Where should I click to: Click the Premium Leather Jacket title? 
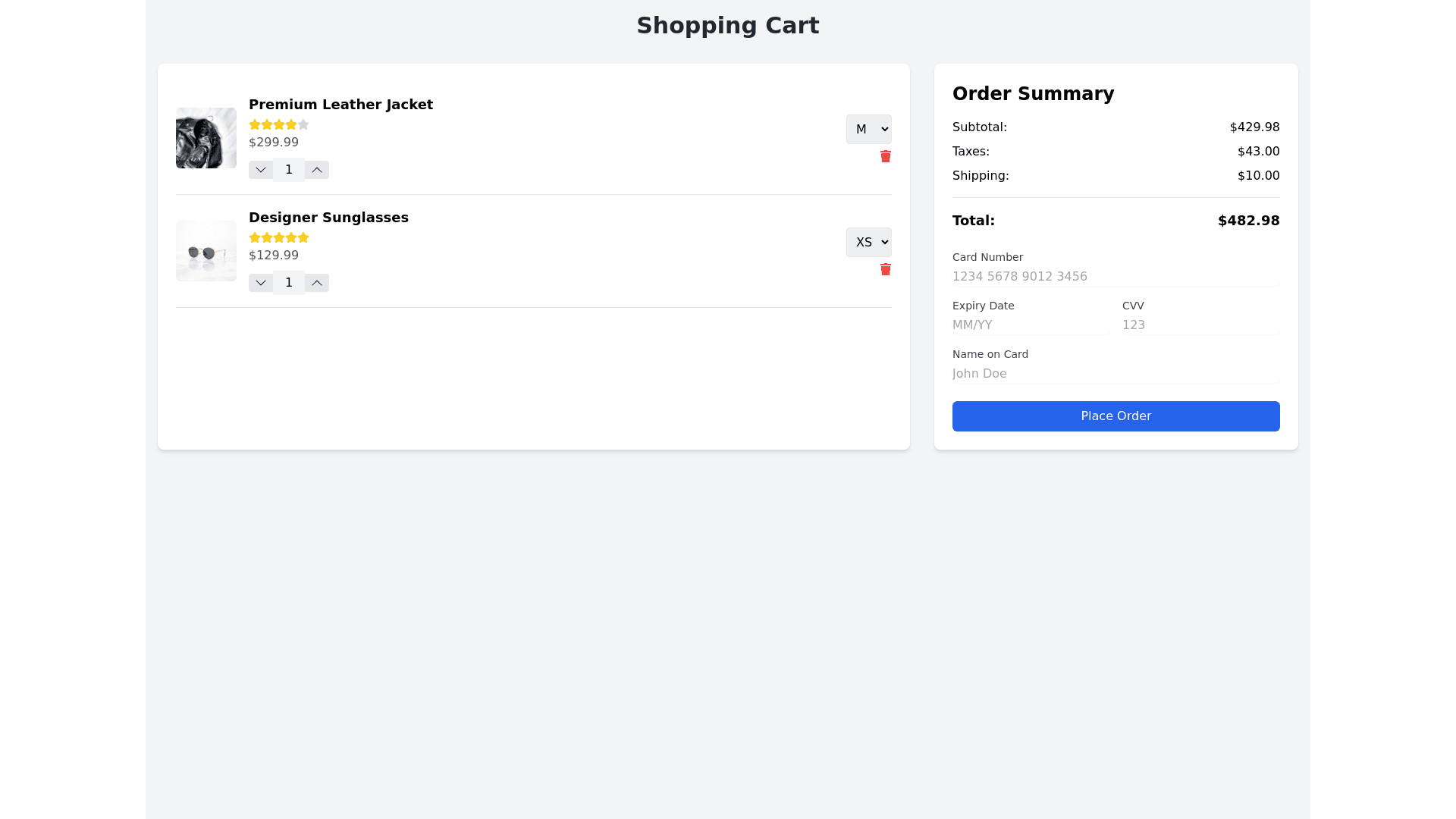[340, 105]
